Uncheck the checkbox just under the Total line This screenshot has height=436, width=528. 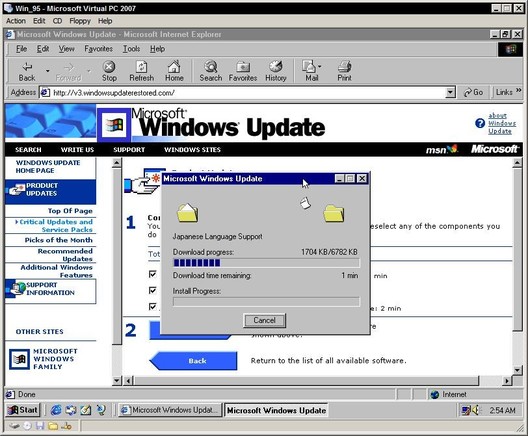click(153, 274)
